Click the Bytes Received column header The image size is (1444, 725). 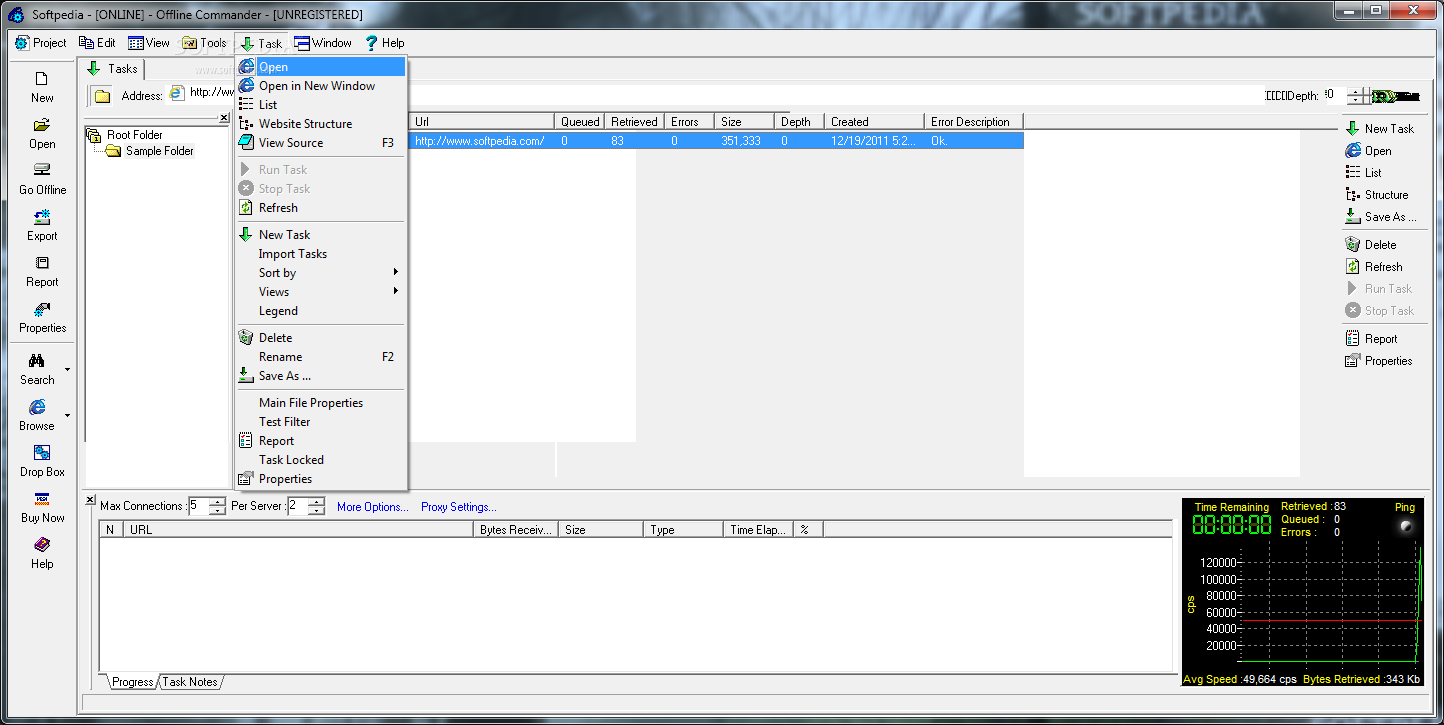point(516,530)
